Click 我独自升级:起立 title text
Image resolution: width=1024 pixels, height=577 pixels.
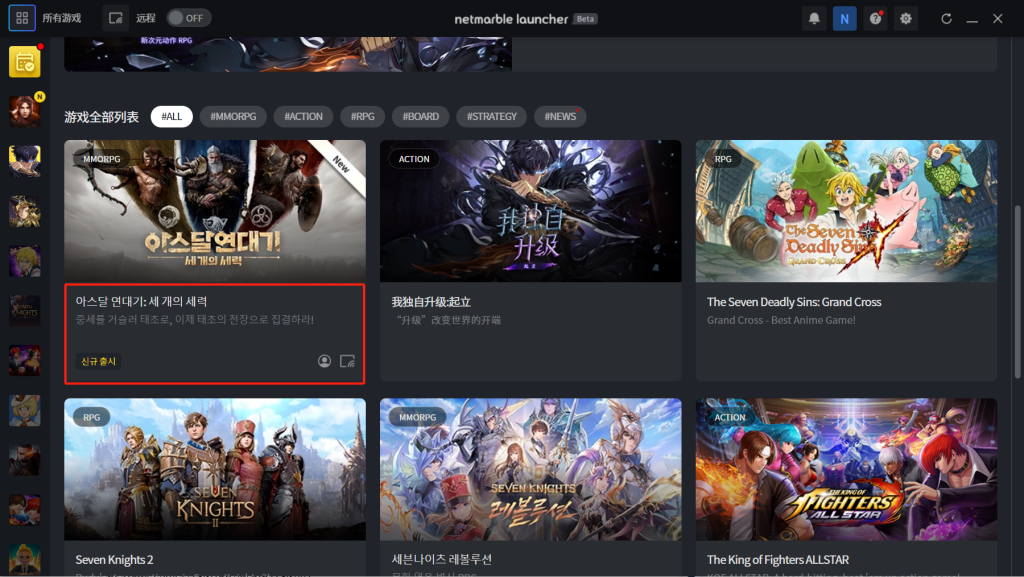tap(431, 302)
